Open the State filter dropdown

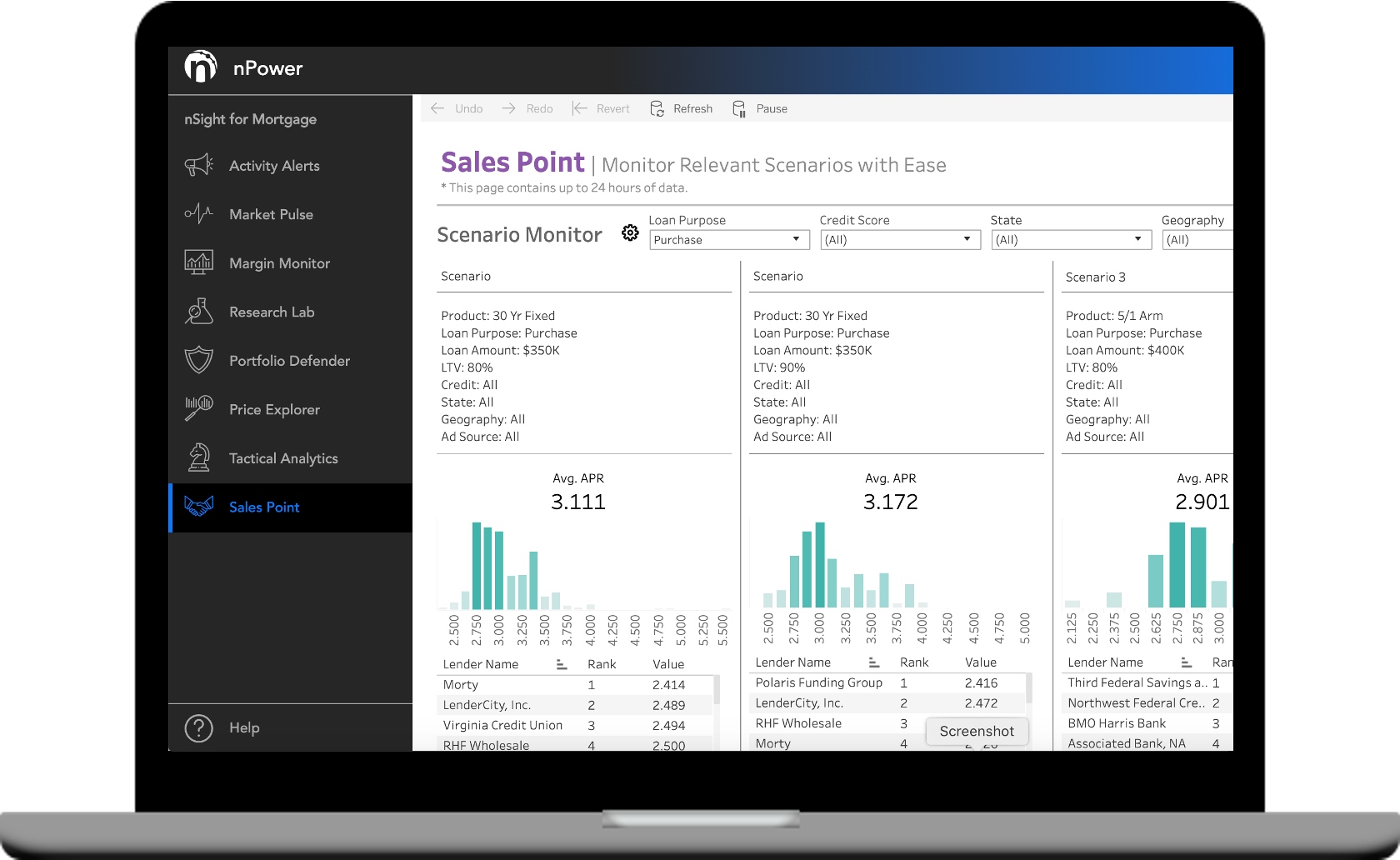1071,240
